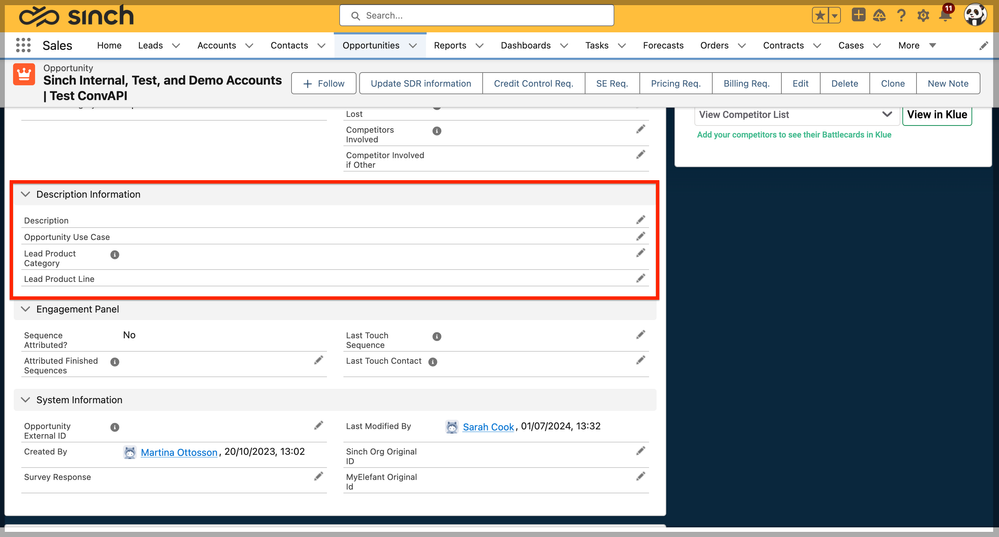Click the Global Actions plus icon

(858, 15)
